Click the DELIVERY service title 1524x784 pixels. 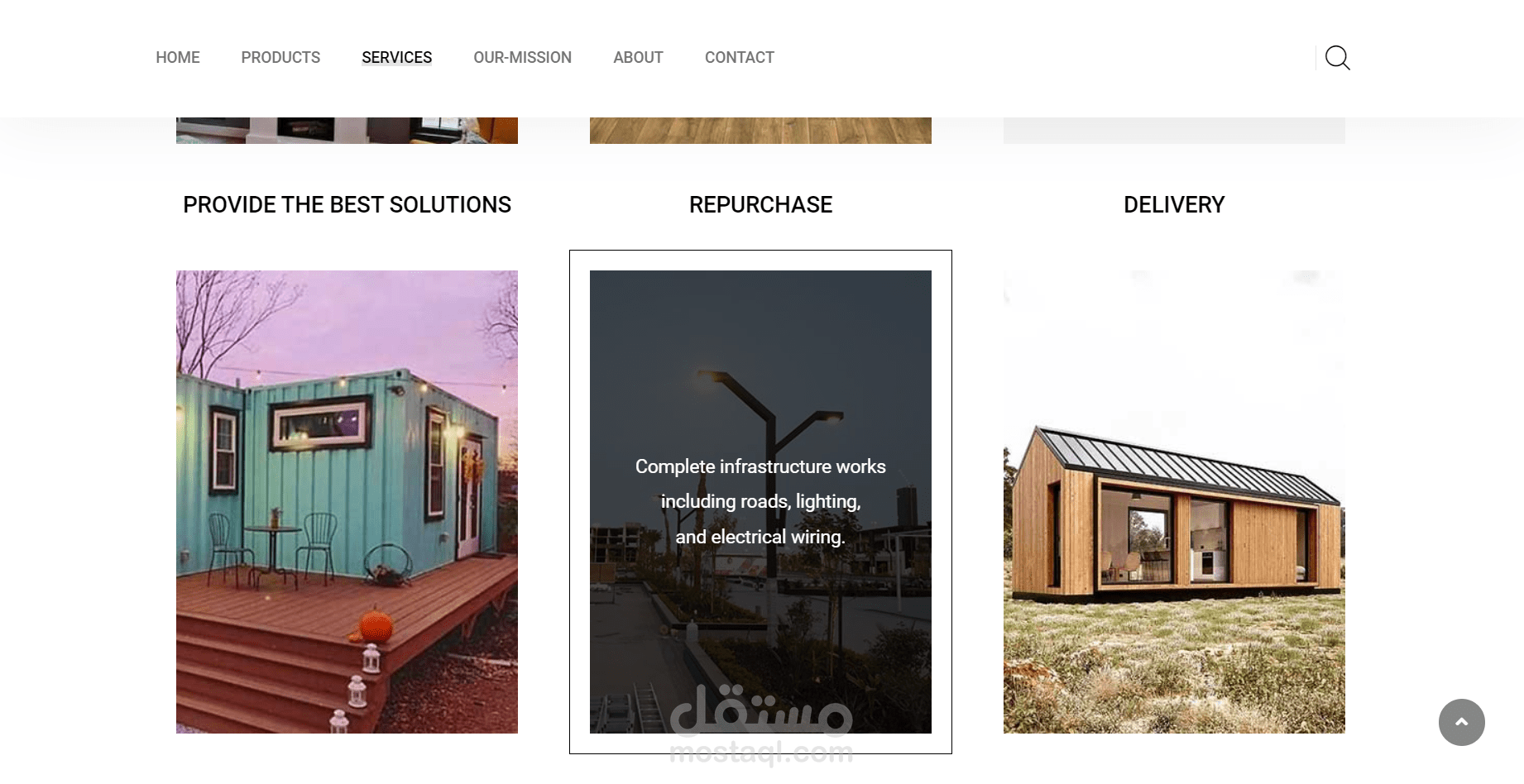pos(1174,205)
